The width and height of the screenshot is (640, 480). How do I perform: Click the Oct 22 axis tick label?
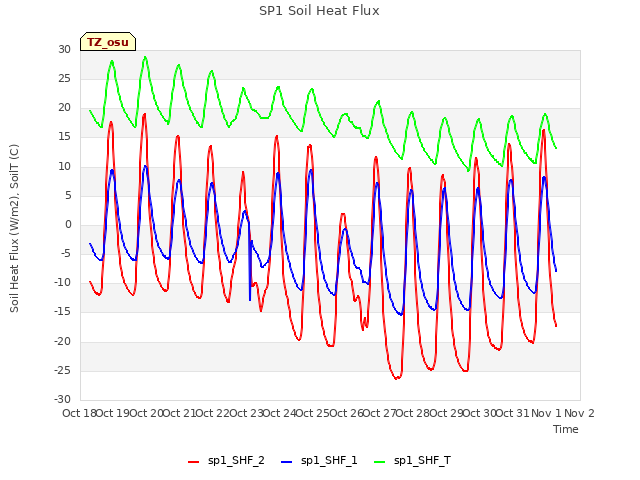tap(213, 413)
